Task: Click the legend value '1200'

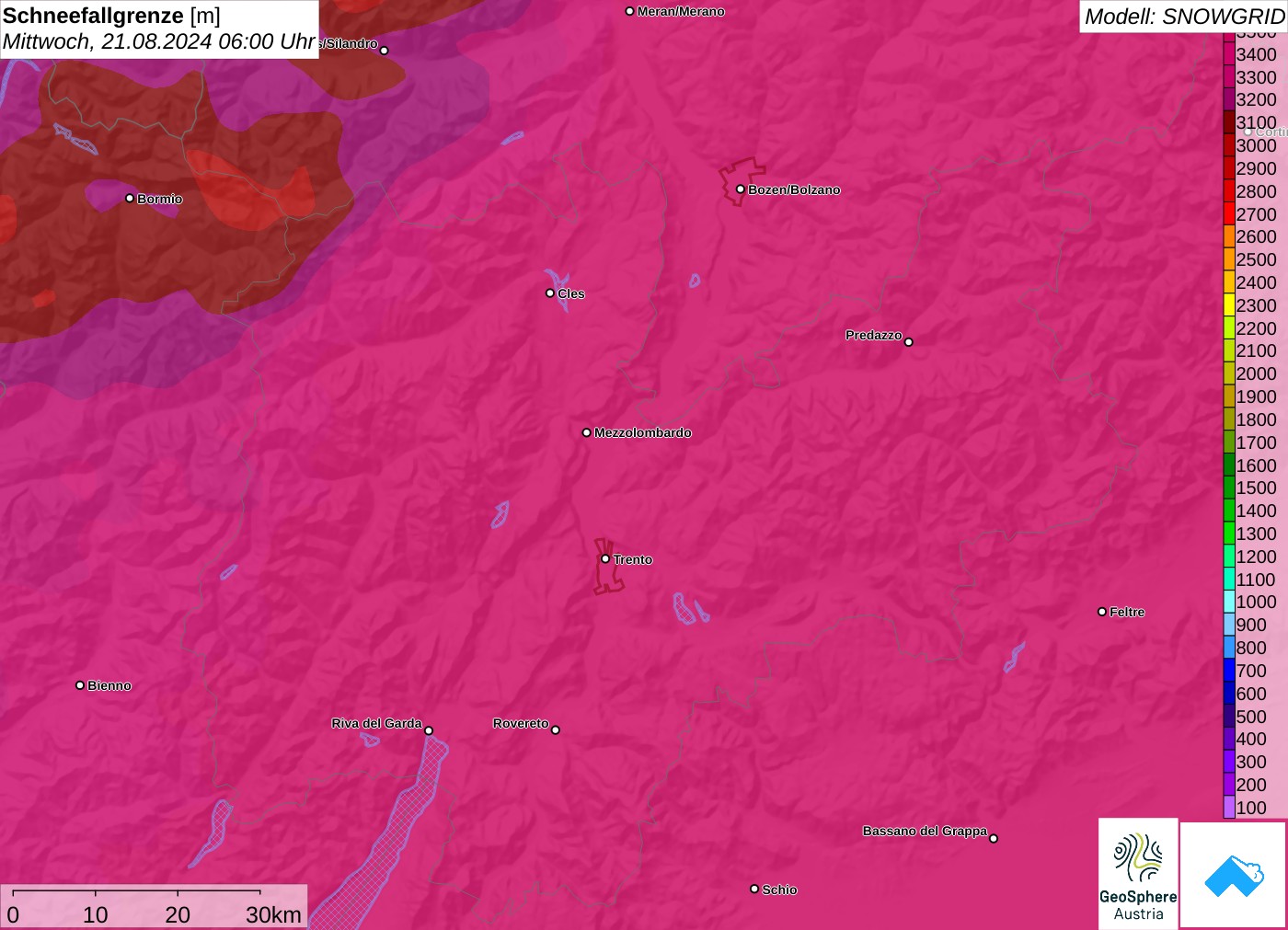Action: (1257, 557)
